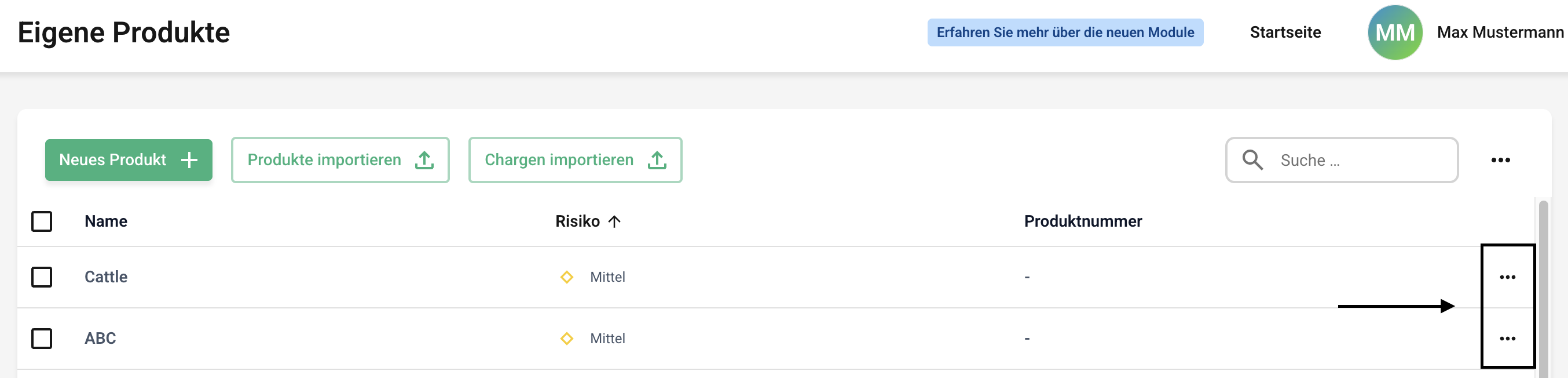The width and height of the screenshot is (1568, 378).
Task: Check the Cattle row checkbox
Action: coord(41,277)
